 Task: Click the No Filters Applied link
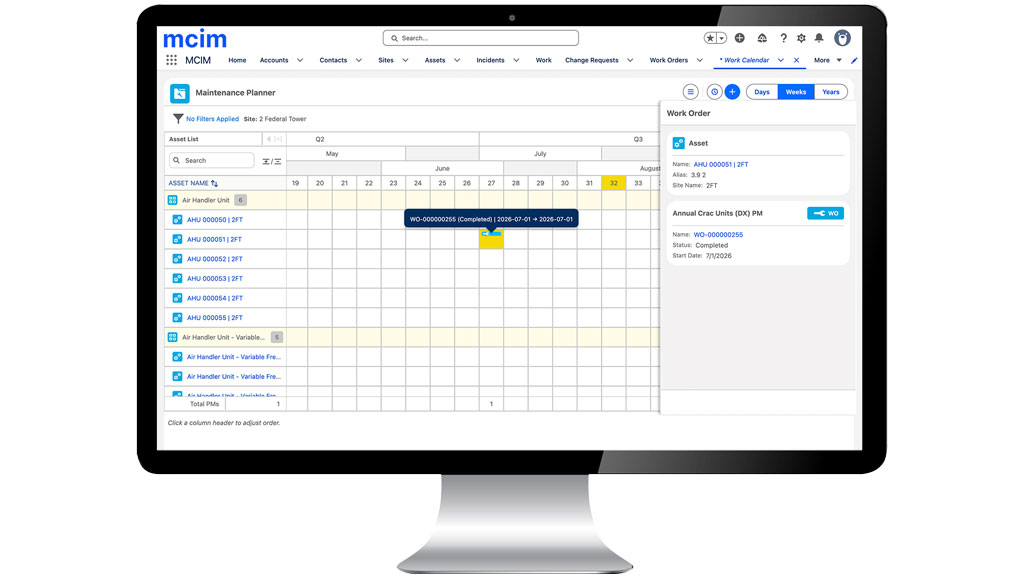coord(212,119)
